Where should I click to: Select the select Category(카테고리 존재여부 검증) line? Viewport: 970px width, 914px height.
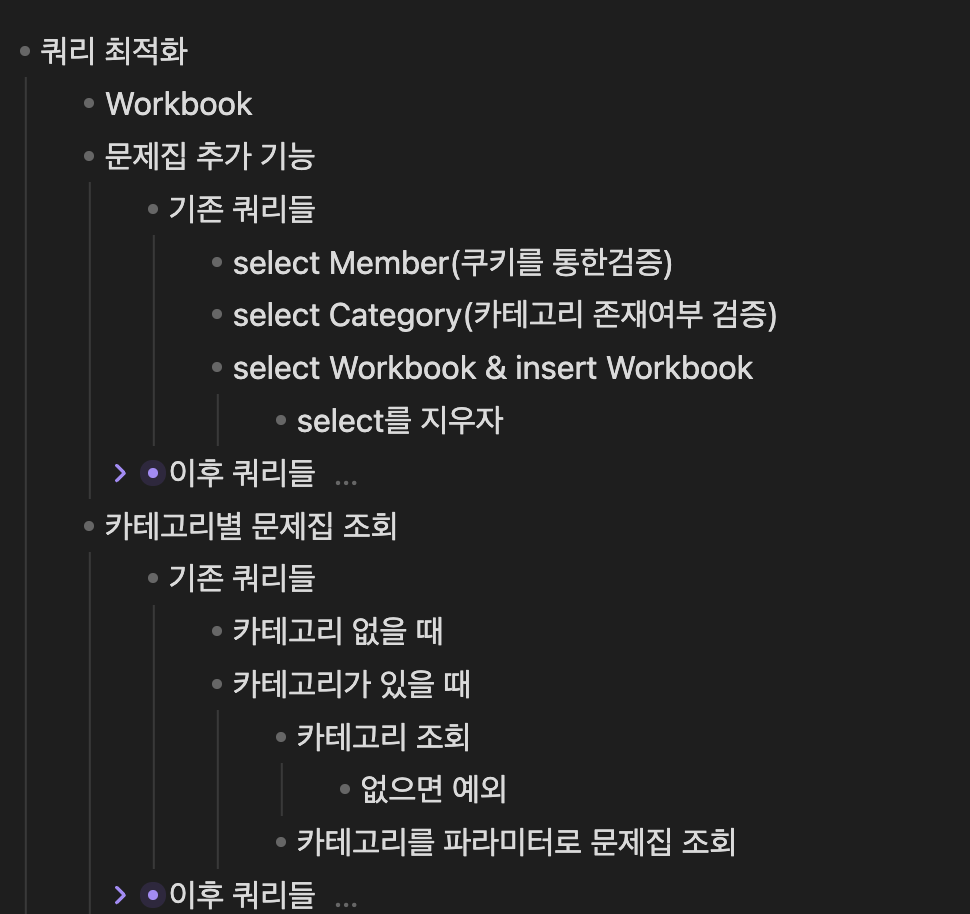[x=505, y=315]
